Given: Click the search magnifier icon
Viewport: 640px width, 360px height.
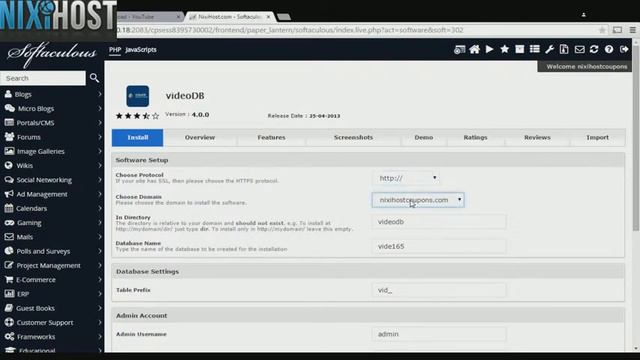Looking at the screenshot, I should pos(94,78).
